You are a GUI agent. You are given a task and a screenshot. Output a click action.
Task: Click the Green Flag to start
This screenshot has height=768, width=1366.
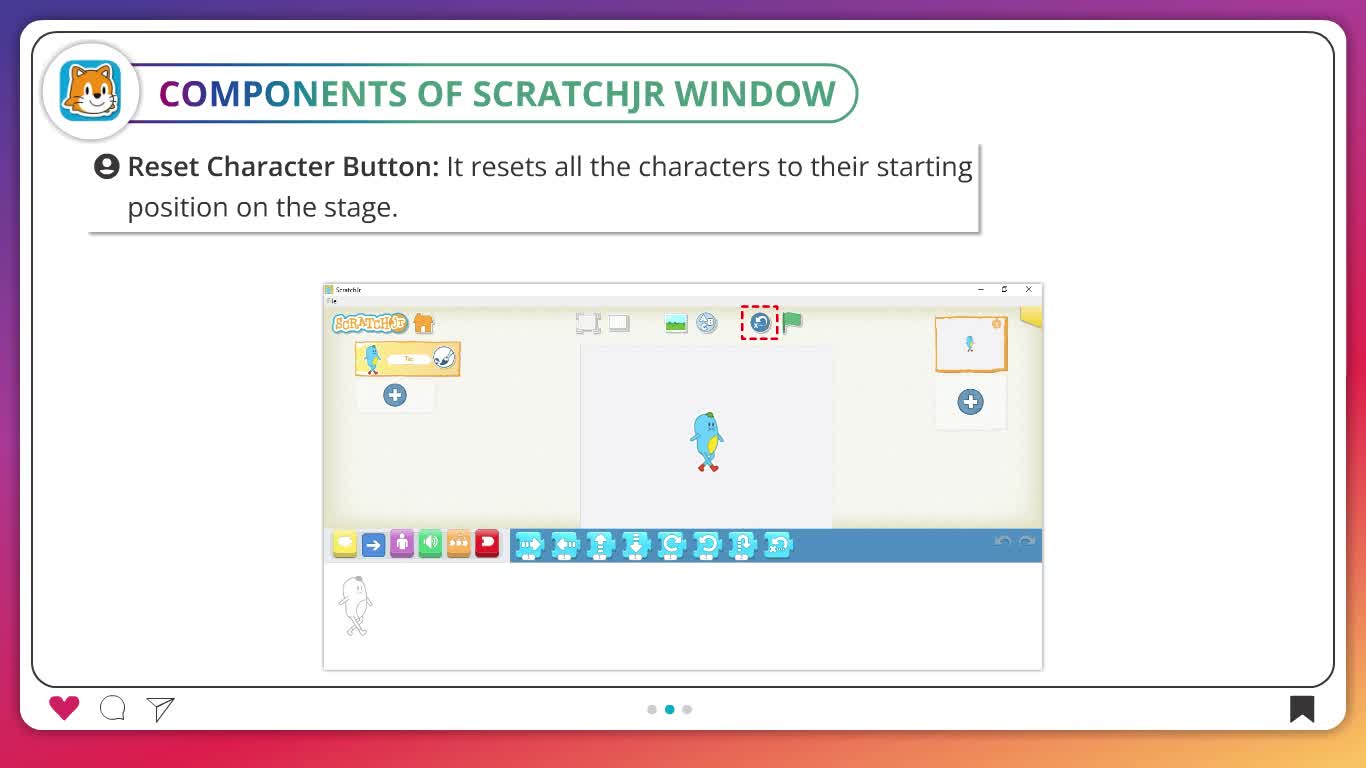tap(792, 322)
